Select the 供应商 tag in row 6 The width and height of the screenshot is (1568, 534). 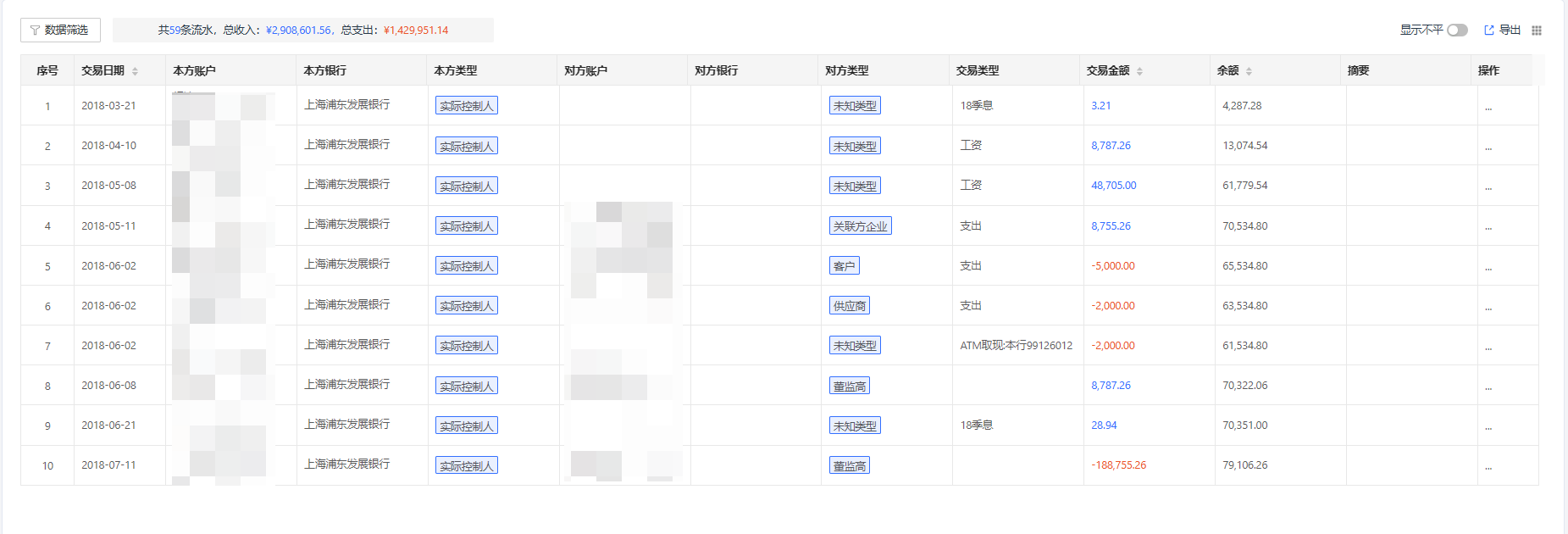[x=849, y=306]
